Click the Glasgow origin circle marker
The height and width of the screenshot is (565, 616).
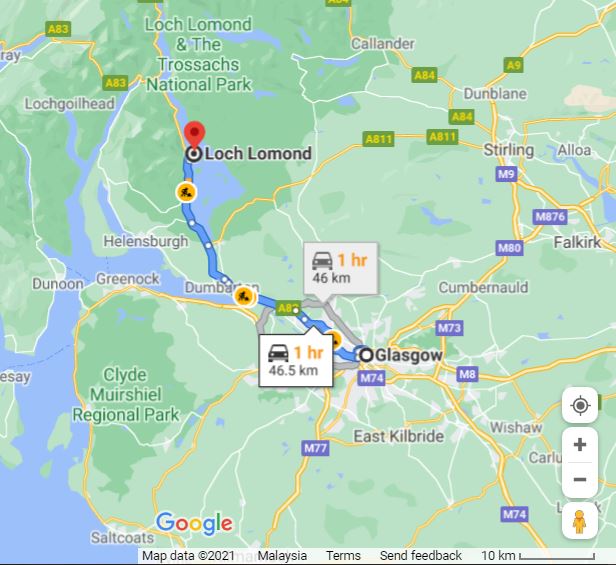pos(367,355)
